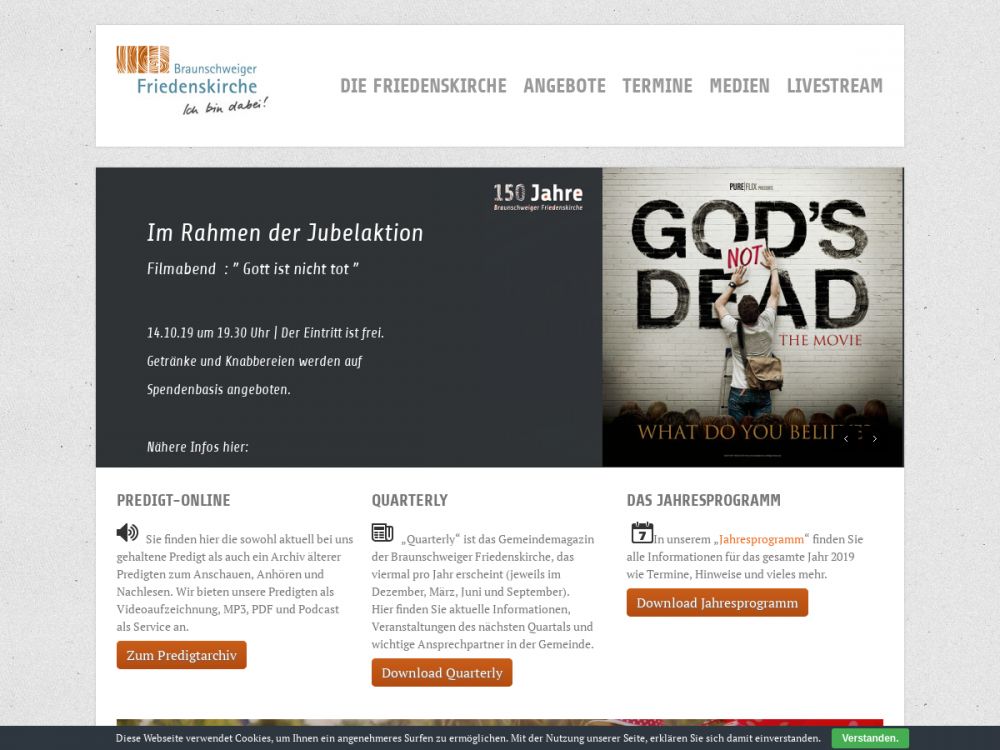Image resolution: width=1000 pixels, height=750 pixels.
Task: Click the 150 Jahre anniversary badge
Action: (537, 196)
